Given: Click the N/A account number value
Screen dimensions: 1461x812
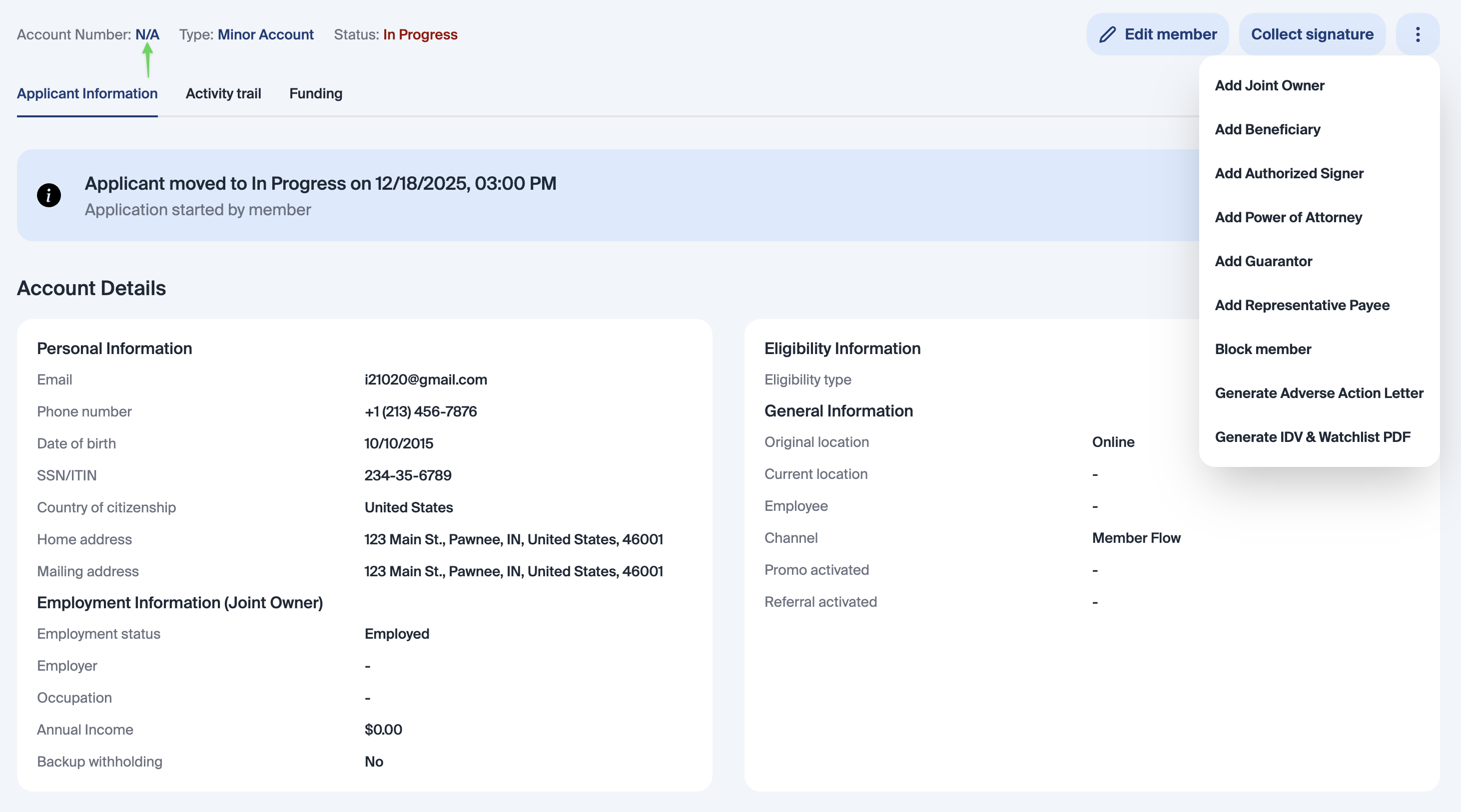Looking at the screenshot, I should pyautogui.click(x=147, y=34).
